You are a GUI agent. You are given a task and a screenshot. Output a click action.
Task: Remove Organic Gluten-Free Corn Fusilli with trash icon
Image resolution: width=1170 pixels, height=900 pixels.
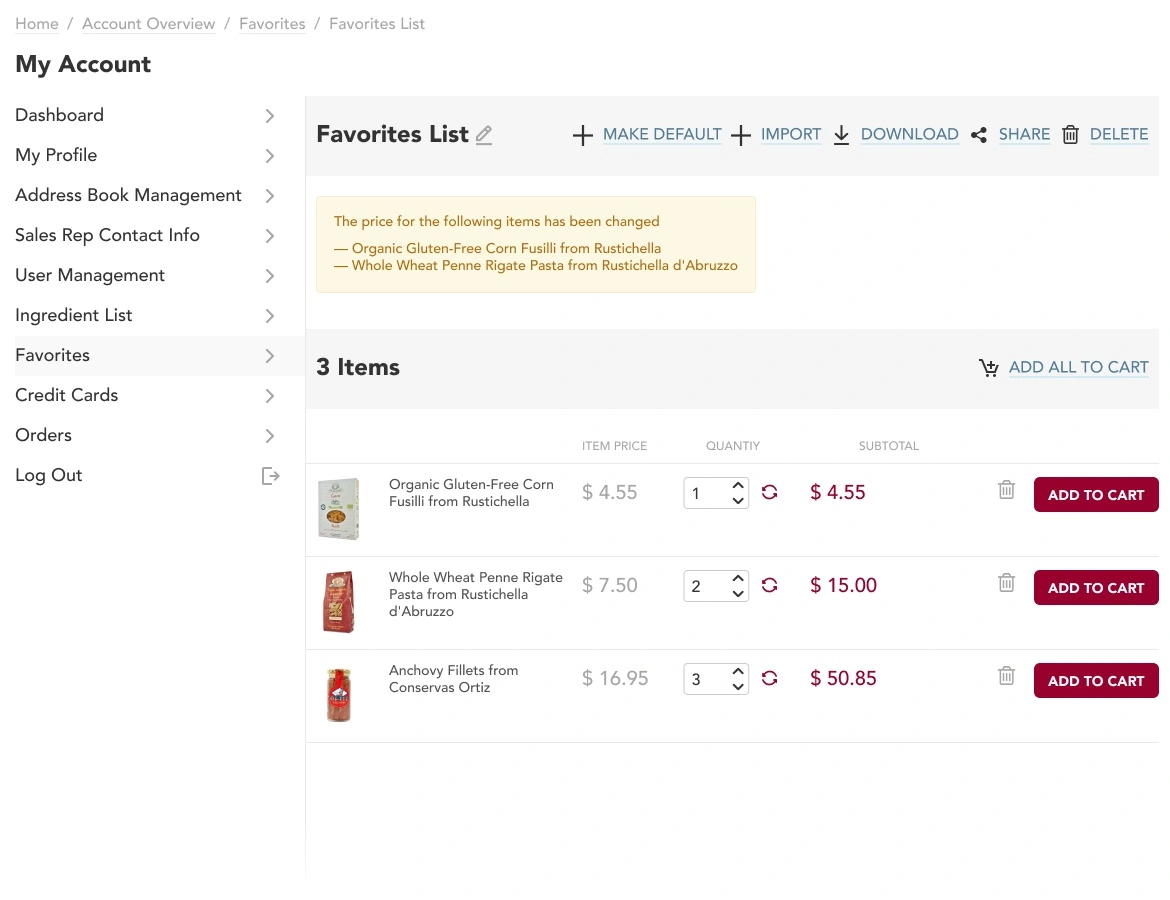1007,490
